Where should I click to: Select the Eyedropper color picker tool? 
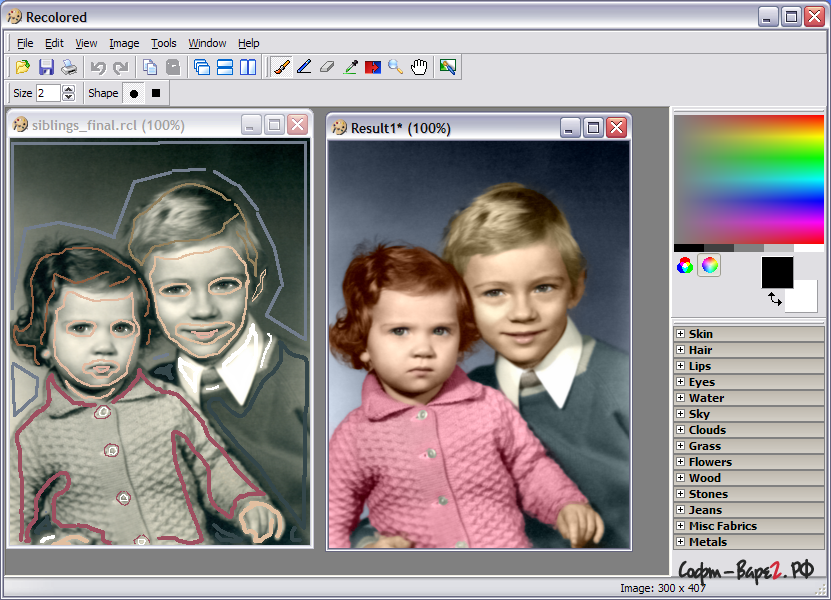point(350,67)
